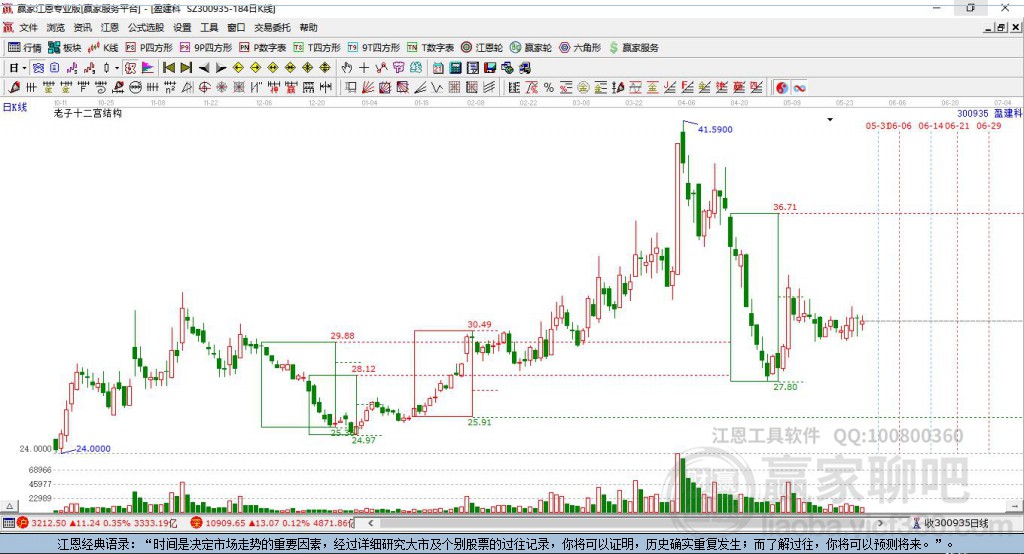Jump to last bar with skip-end icon
Image resolution: width=1024 pixels, height=554 pixels.
[186, 68]
